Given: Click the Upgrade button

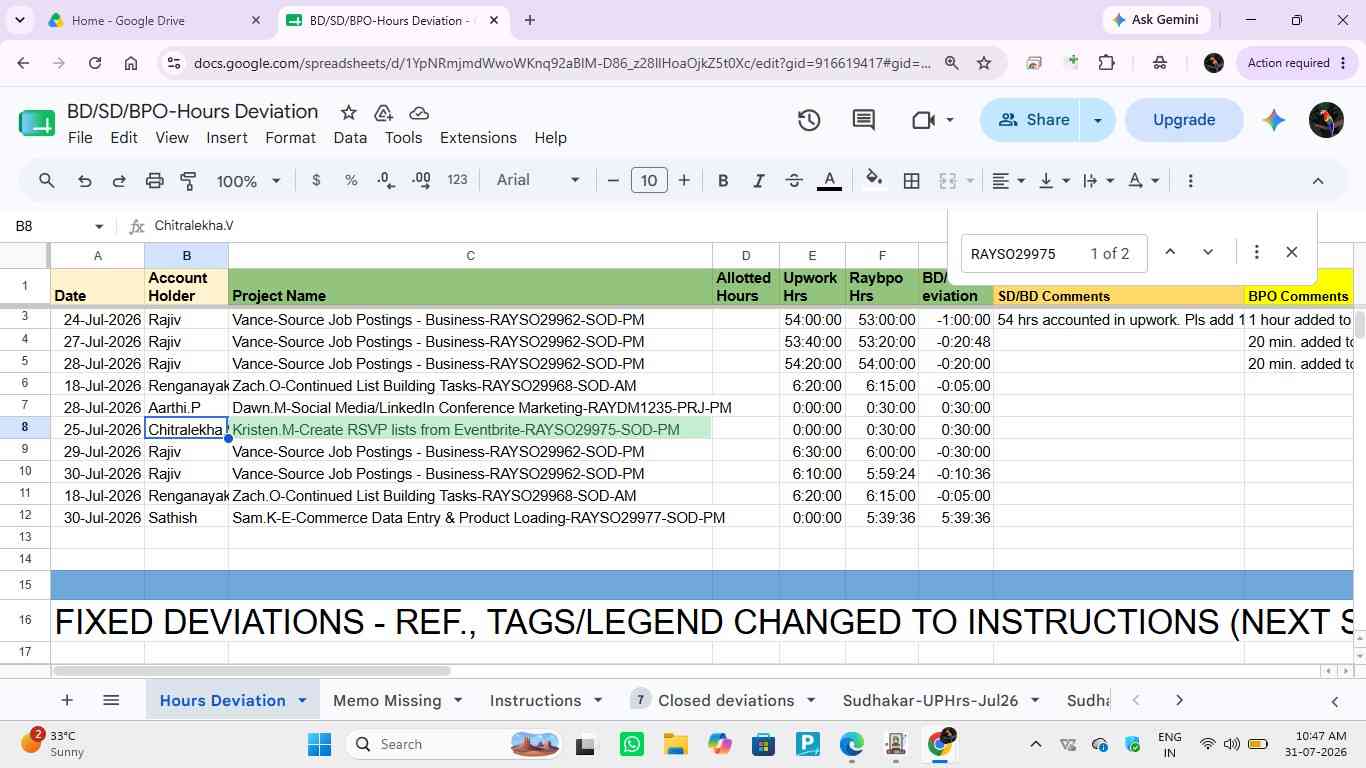Looking at the screenshot, I should tap(1184, 120).
